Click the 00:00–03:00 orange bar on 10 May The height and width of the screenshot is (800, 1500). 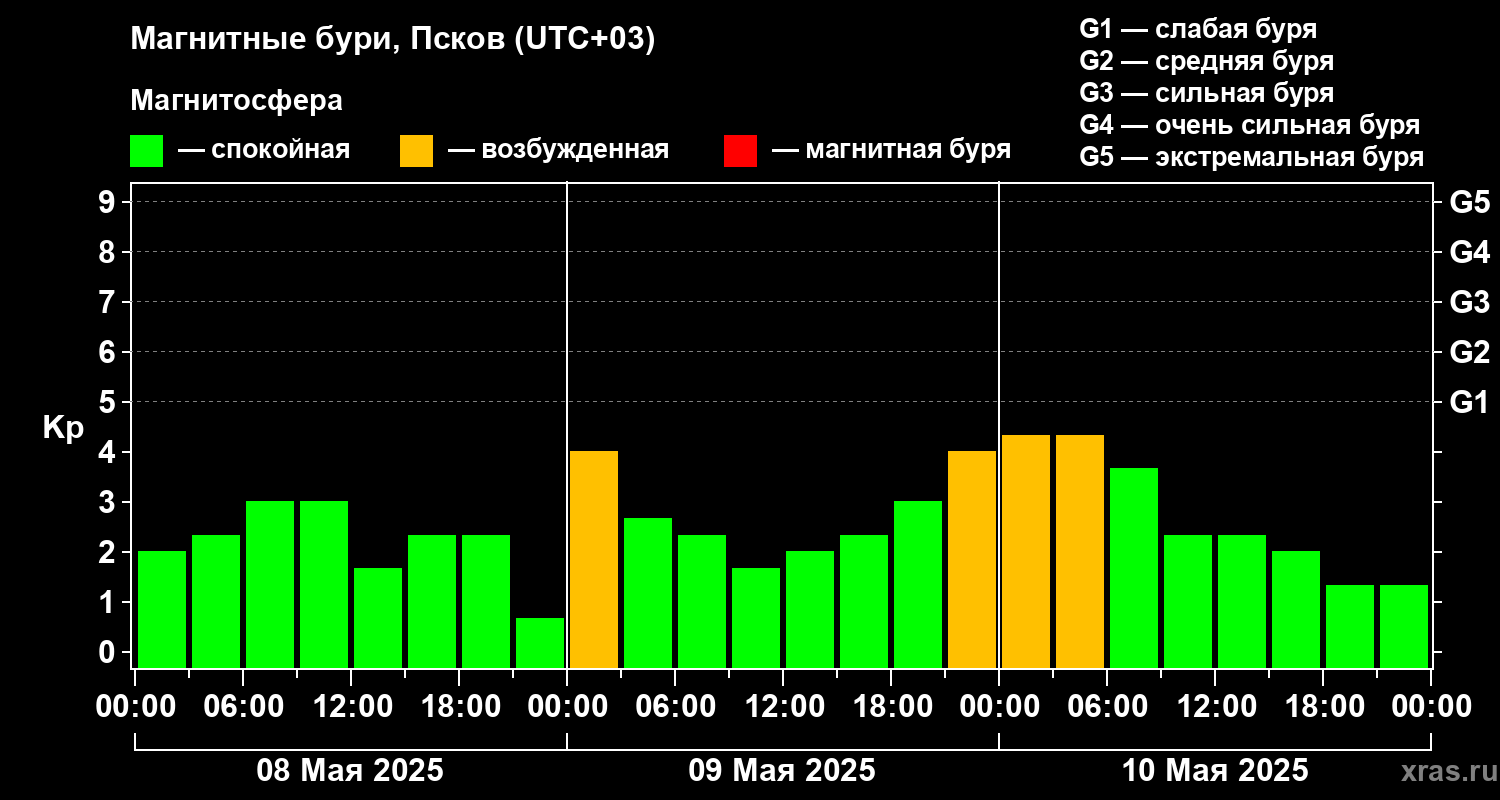click(x=1026, y=551)
